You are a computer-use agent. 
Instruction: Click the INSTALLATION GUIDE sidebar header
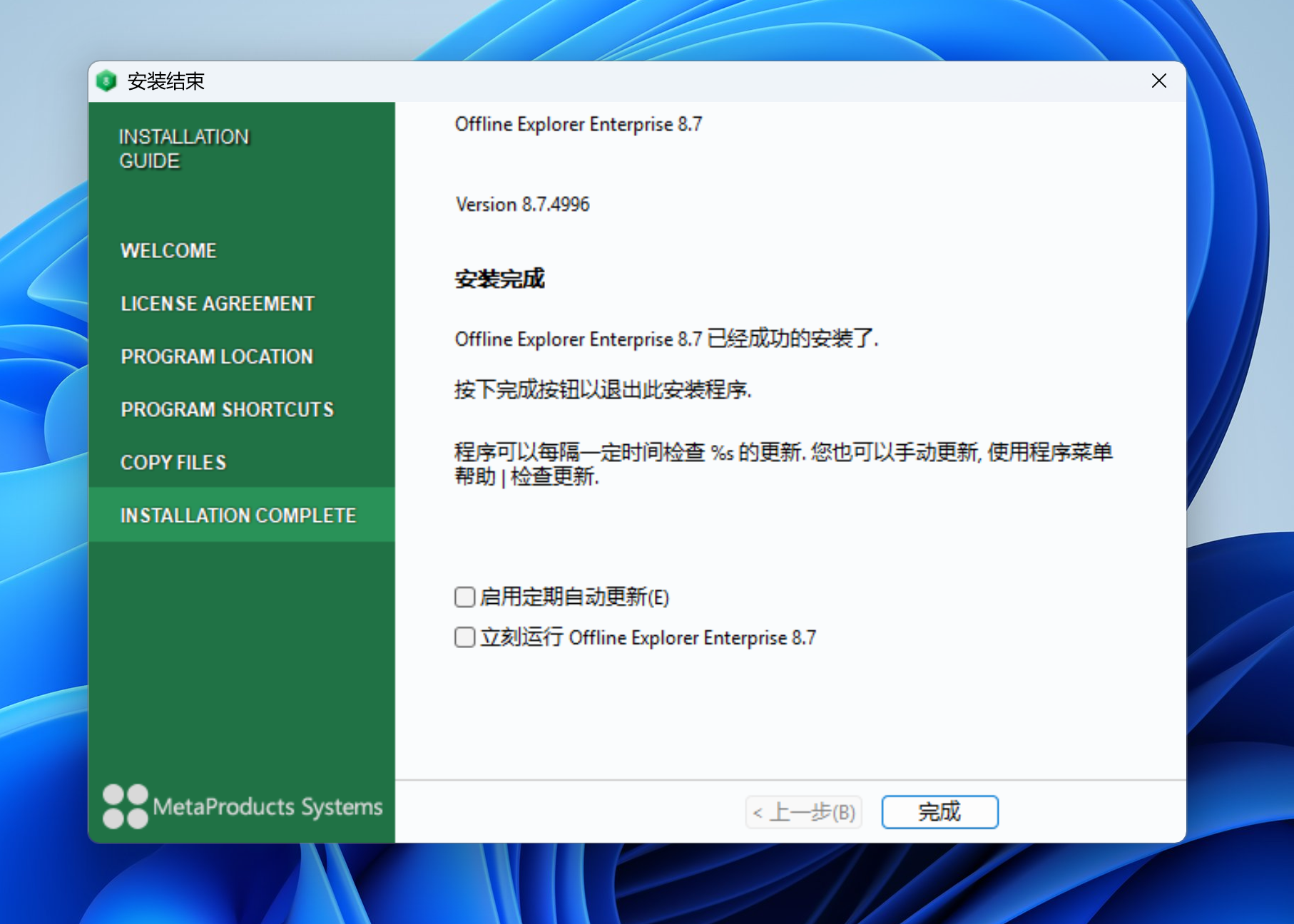click(184, 149)
